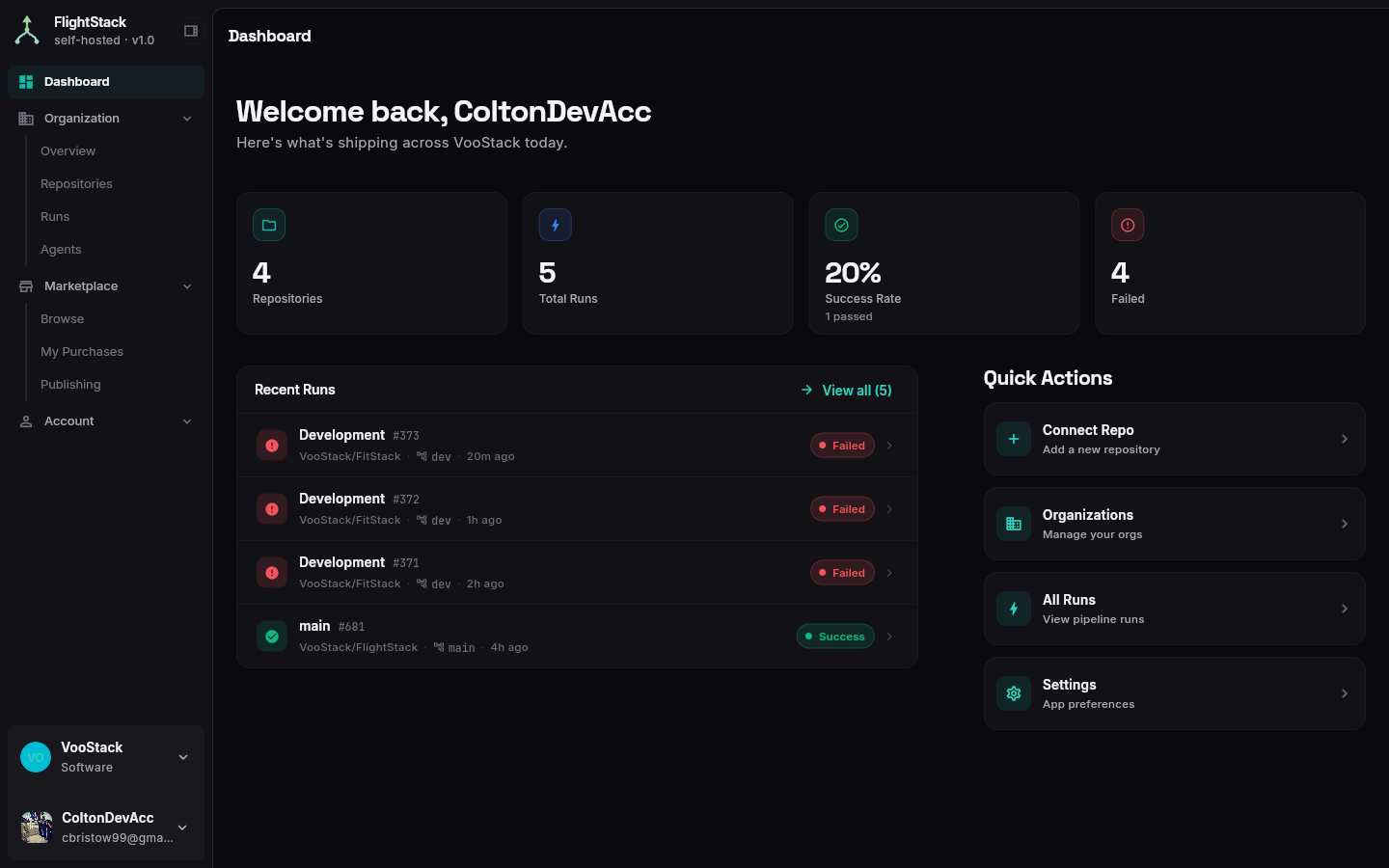Click chevron arrow on Development #371 row
The image size is (1389, 868).
point(889,573)
